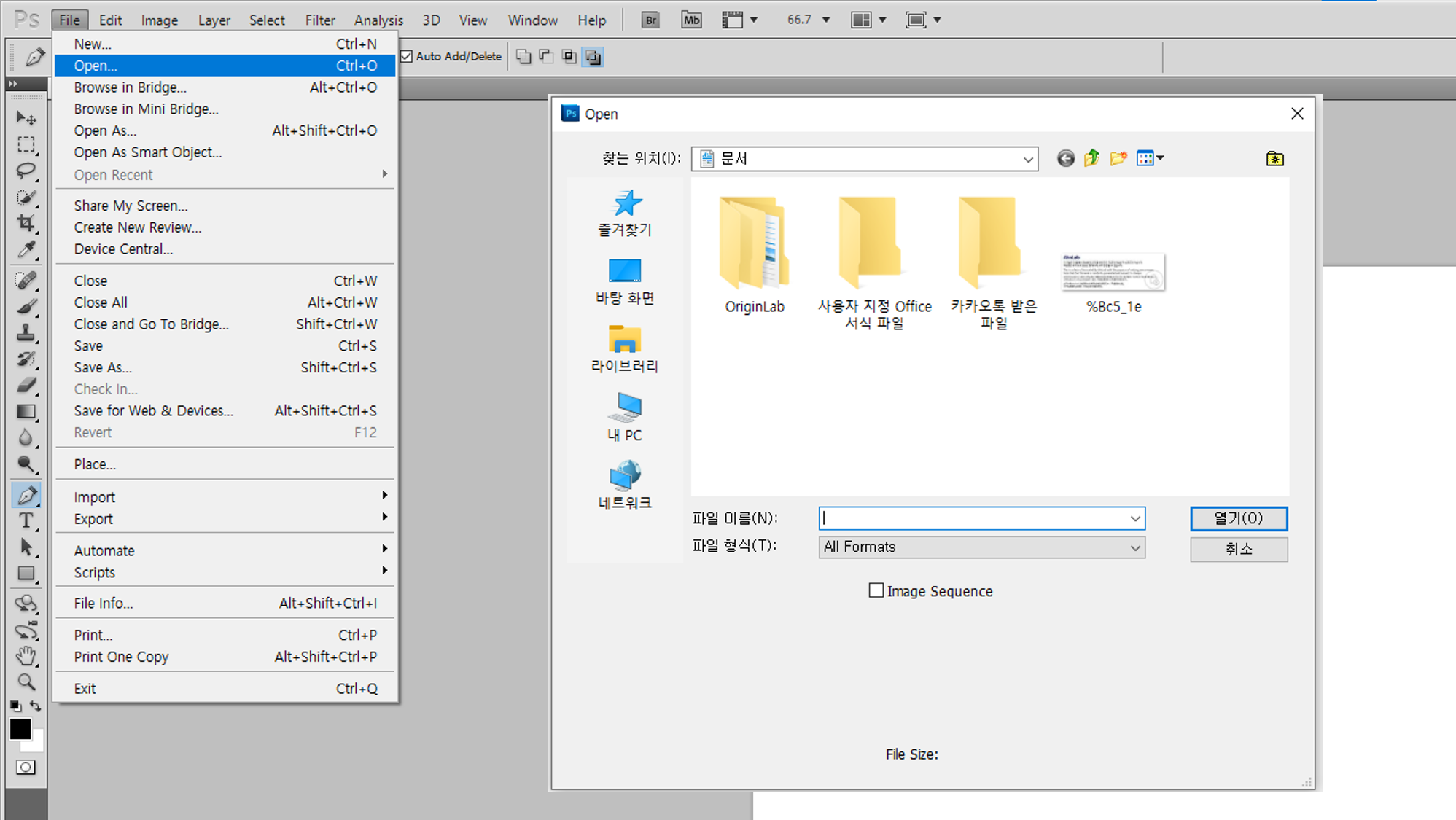Screen dimensions: 1456x820
Task: Select the Horizontal Type tool
Action: pos(26,520)
